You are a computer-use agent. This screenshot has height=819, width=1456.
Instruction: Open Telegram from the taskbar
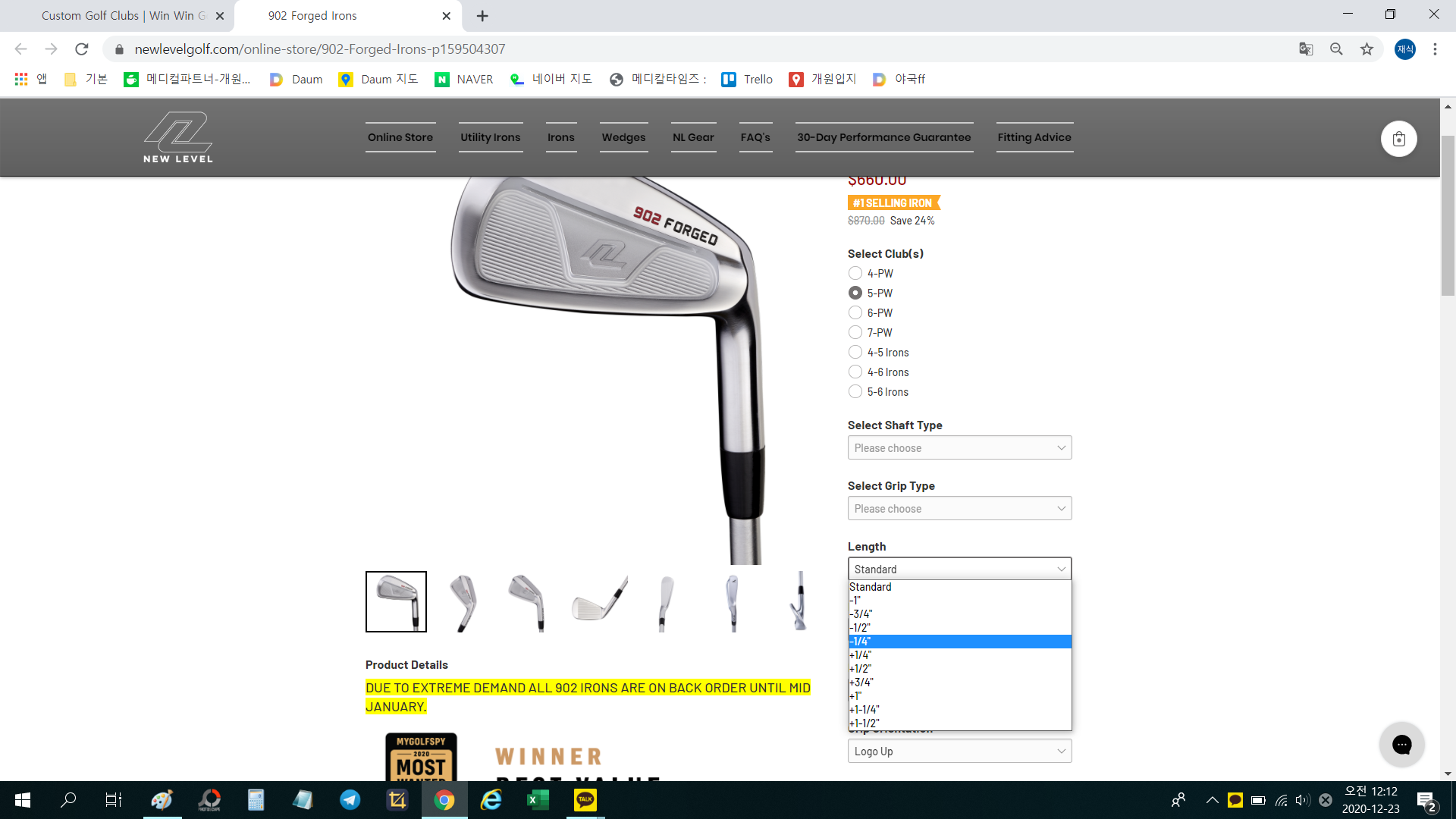click(x=350, y=800)
